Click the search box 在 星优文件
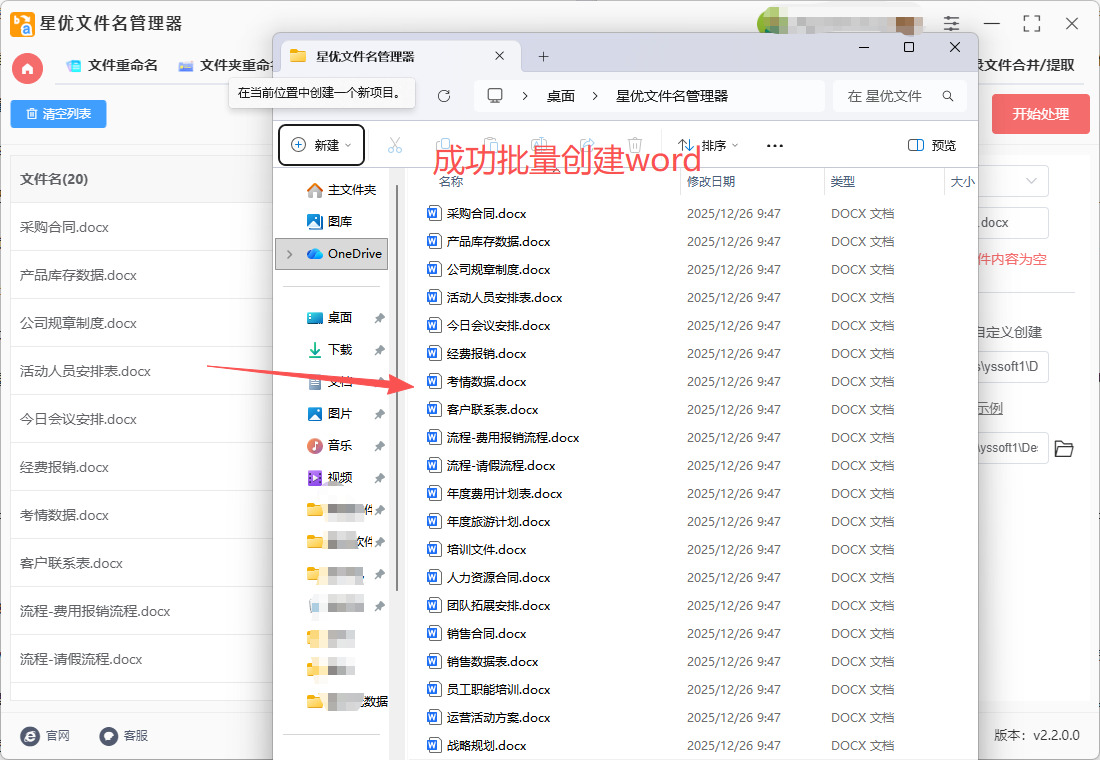Screen dimensions: 1100x760 pyautogui.click(x=899, y=96)
